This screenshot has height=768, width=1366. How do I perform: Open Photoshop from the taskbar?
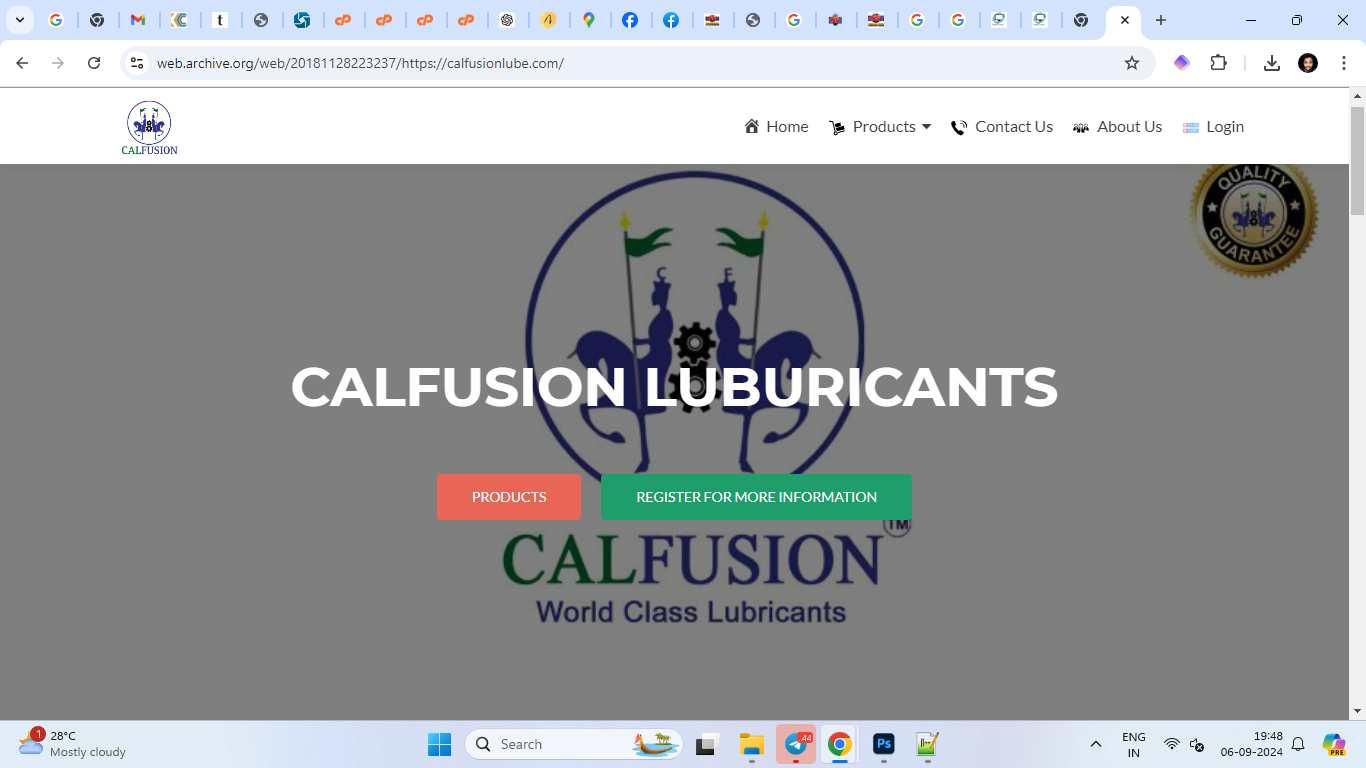[x=883, y=744]
